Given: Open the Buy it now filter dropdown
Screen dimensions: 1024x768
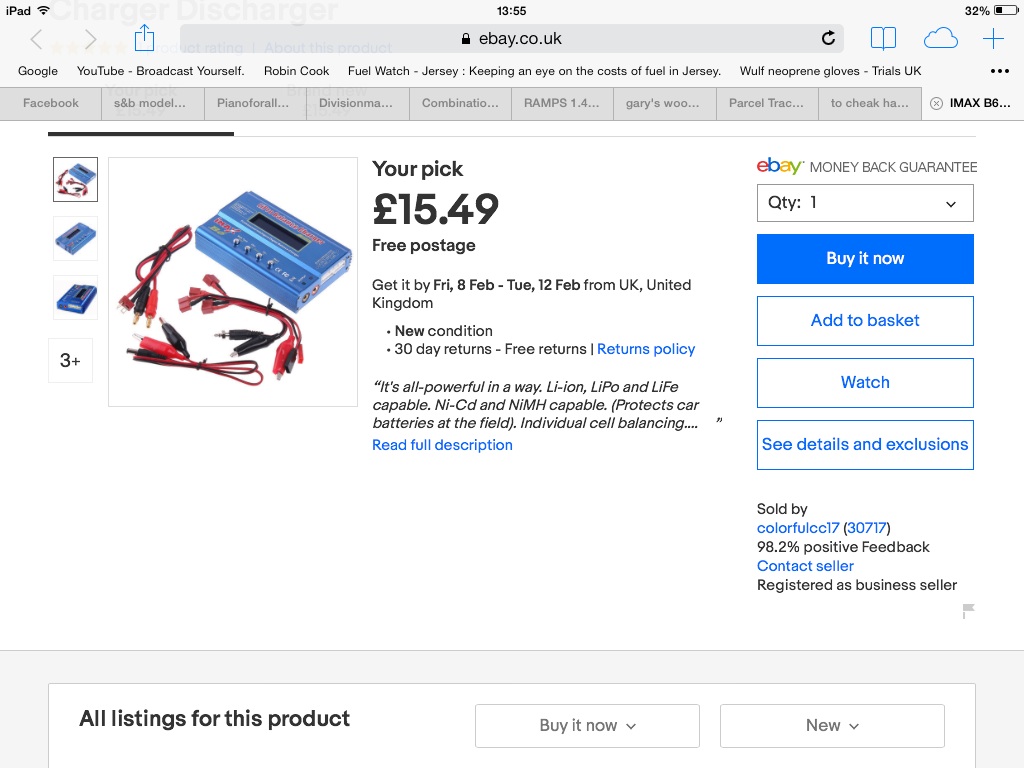Looking at the screenshot, I should pyautogui.click(x=587, y=726).
